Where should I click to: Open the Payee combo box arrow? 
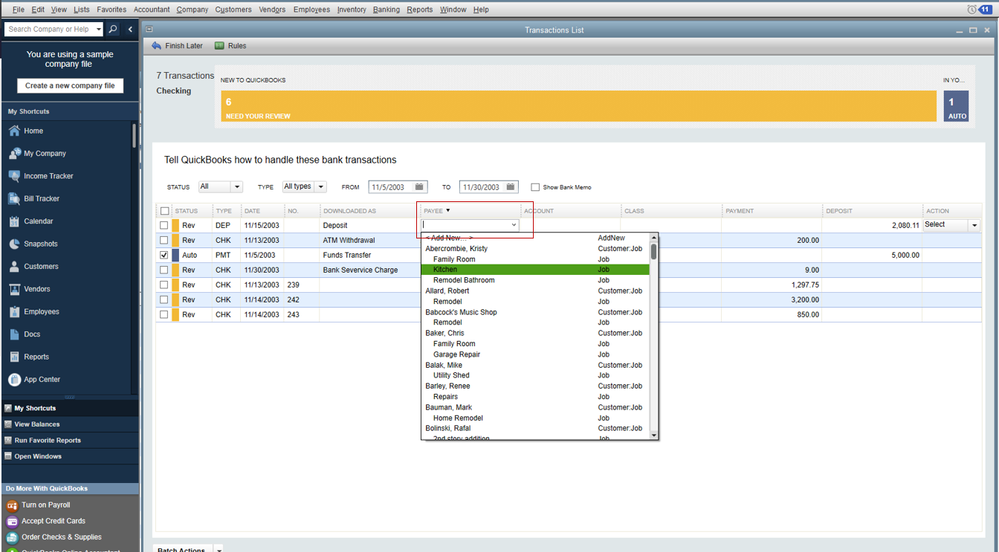[x=514, y=225]
